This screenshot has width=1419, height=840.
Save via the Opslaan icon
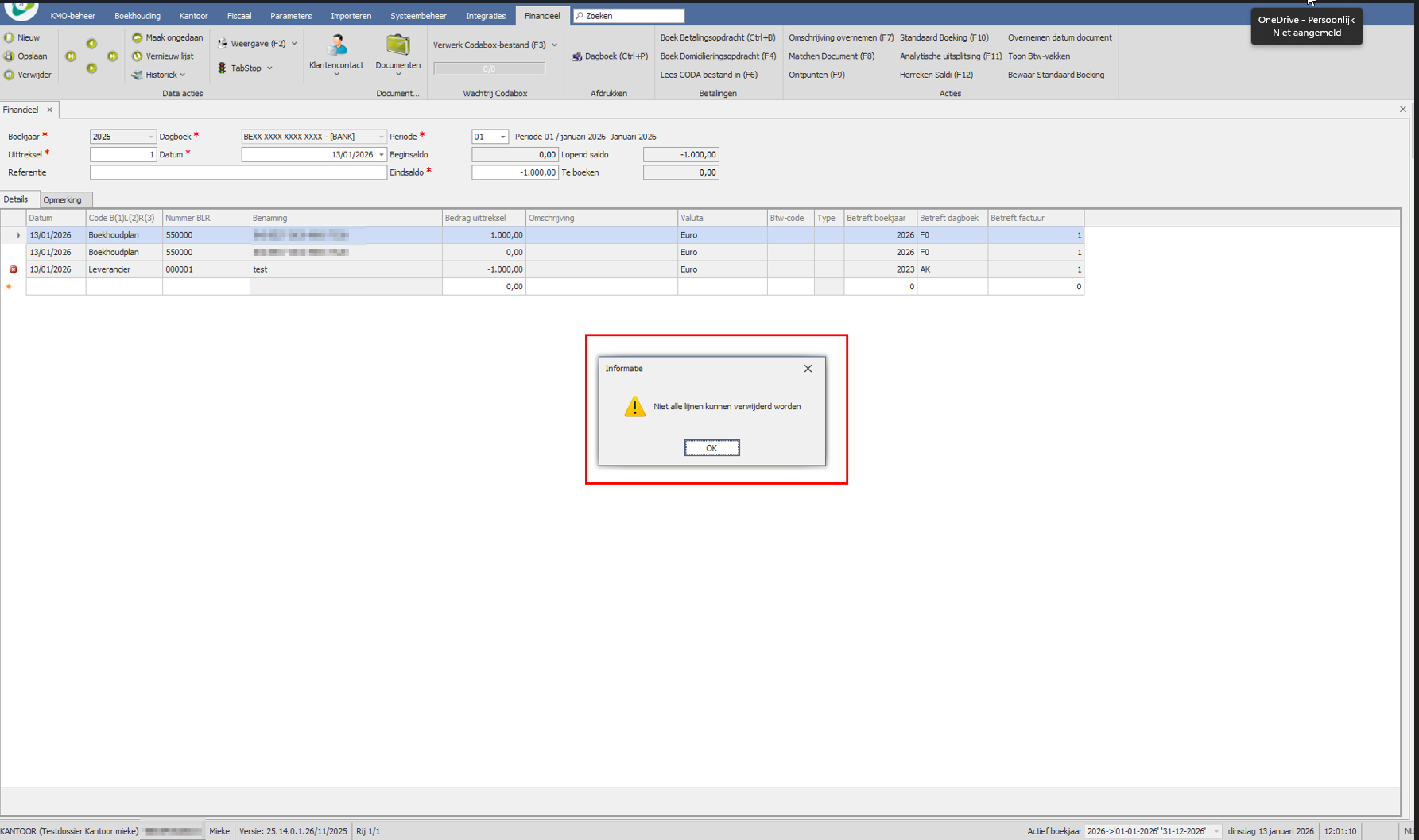coord(10,56)
